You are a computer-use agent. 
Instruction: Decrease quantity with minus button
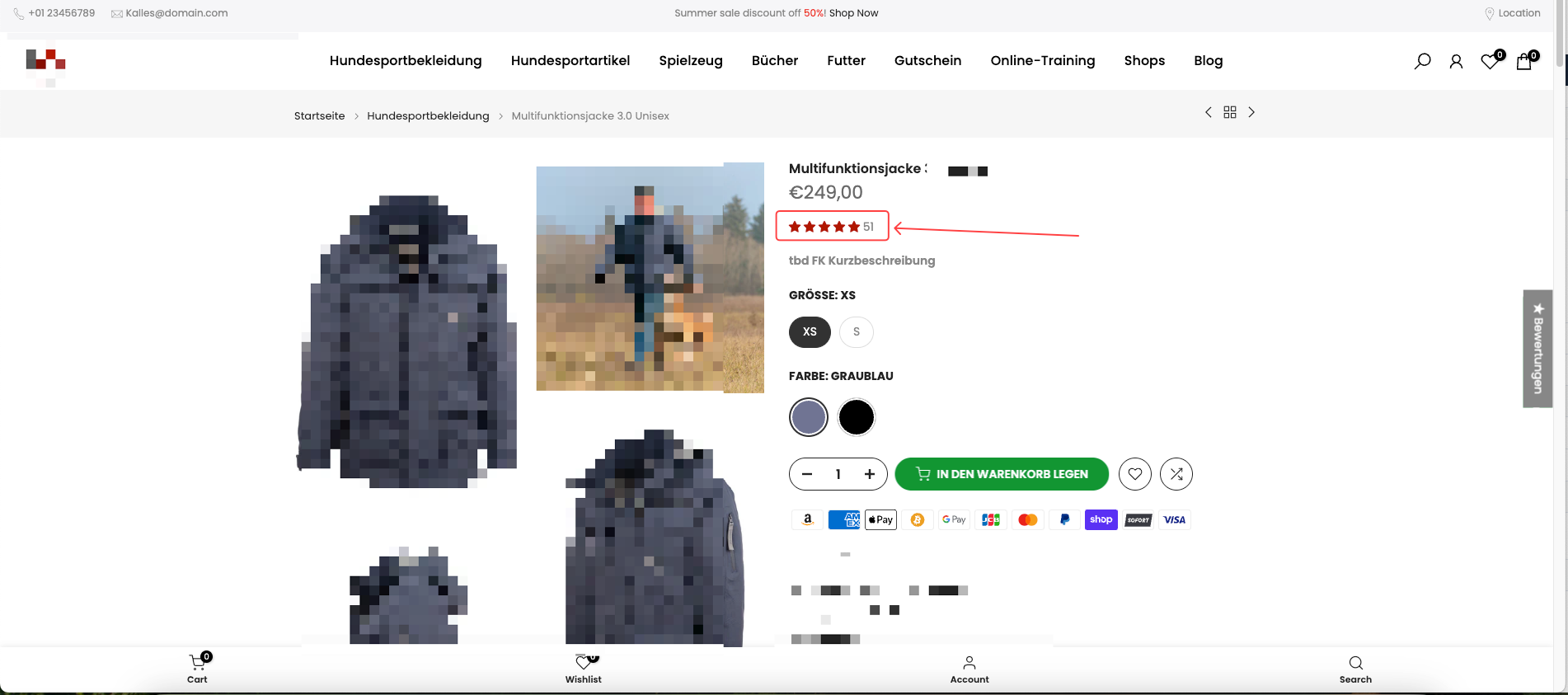807,474
